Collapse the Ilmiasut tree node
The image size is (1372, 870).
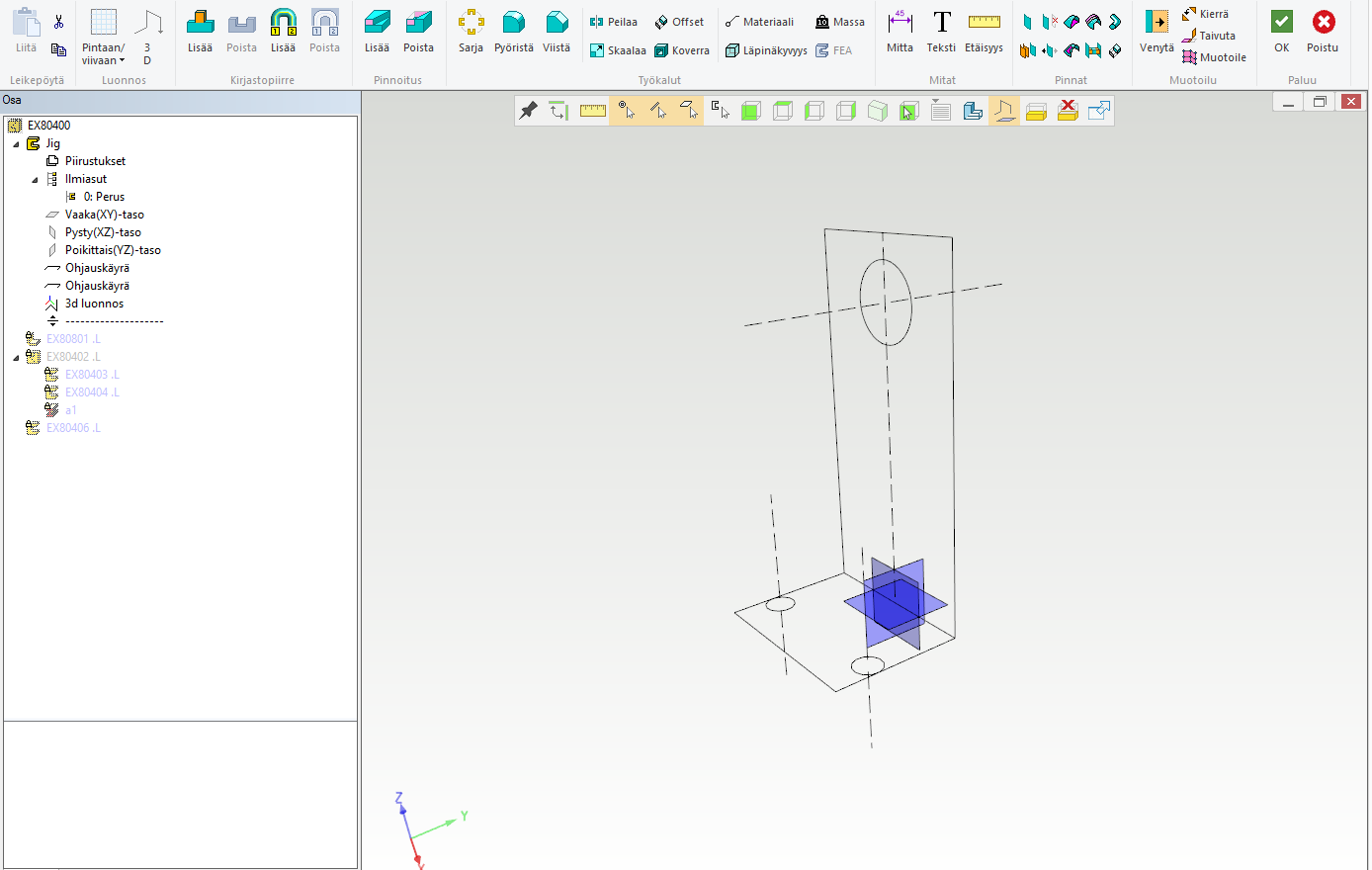tap(35, 180)
